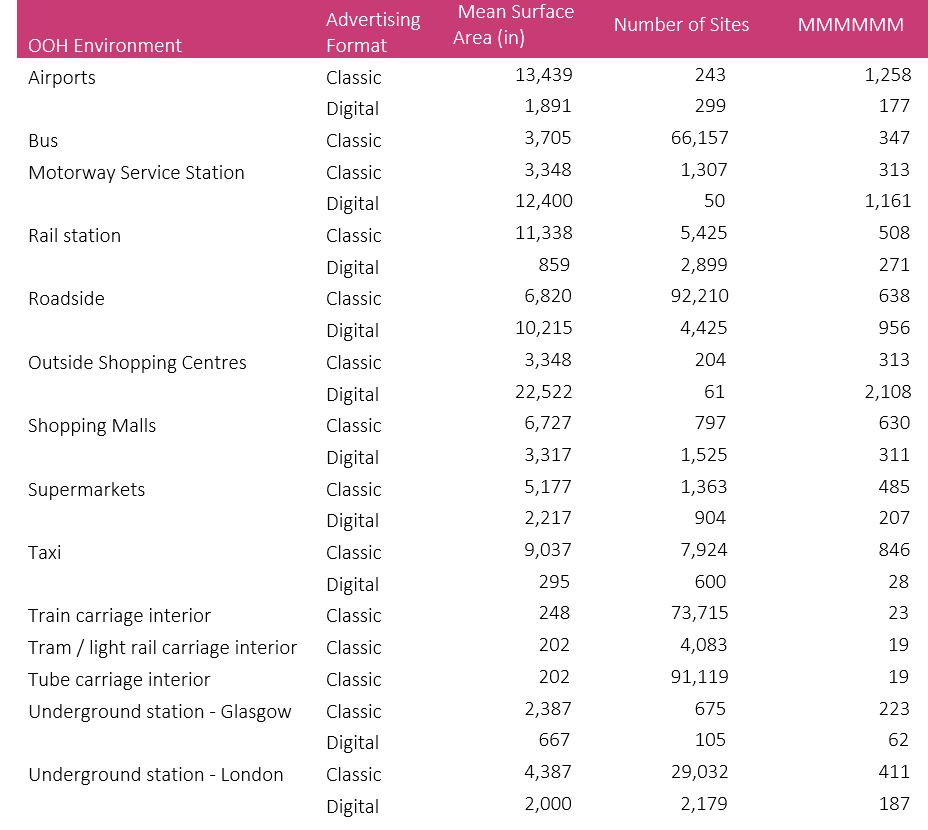
Task: Click the Outside Shopping Centres cell
Action: [137, 362]
